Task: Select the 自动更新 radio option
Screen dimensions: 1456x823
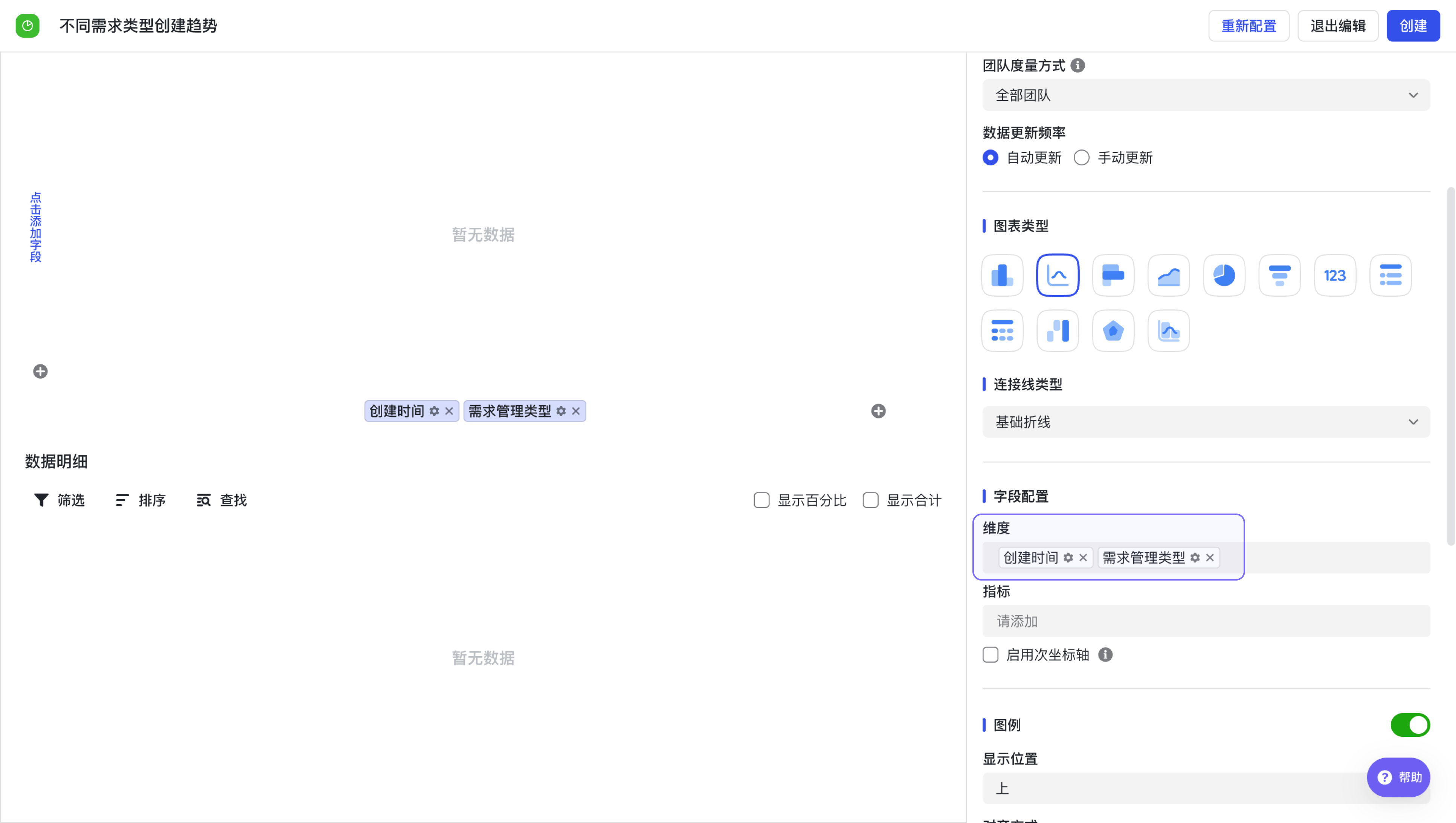Action: click(990, 158)
